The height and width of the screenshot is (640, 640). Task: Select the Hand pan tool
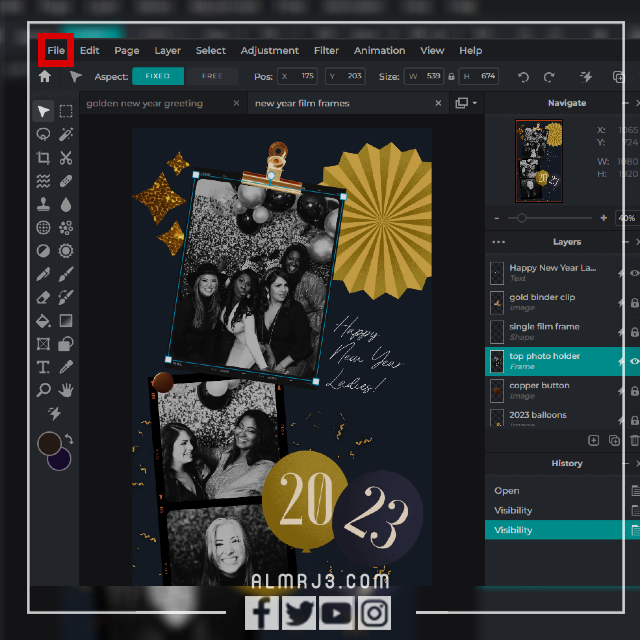point(66,390)
